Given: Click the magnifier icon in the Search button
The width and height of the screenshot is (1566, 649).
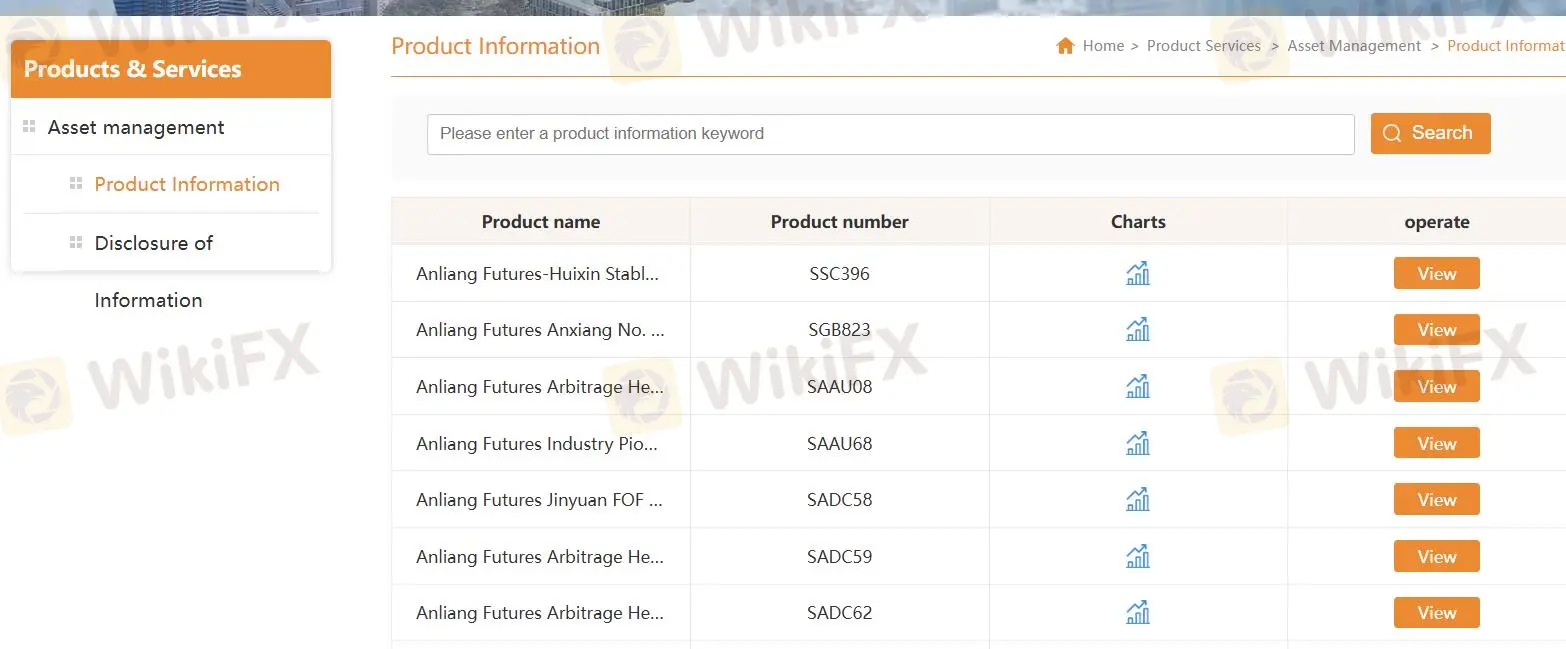Looking at the screenshot, I should pos(1391,133).
